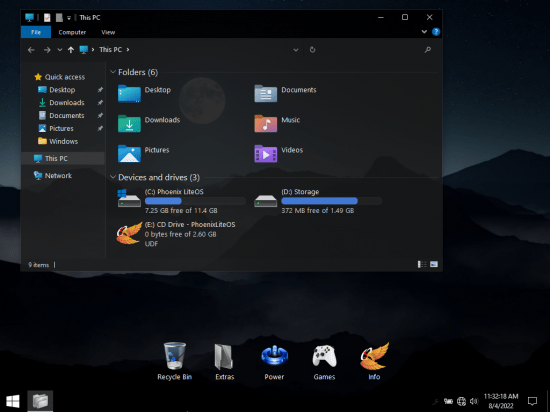Open the Documents folder icon in Folders
550x412 pixels.
point(266,94)
